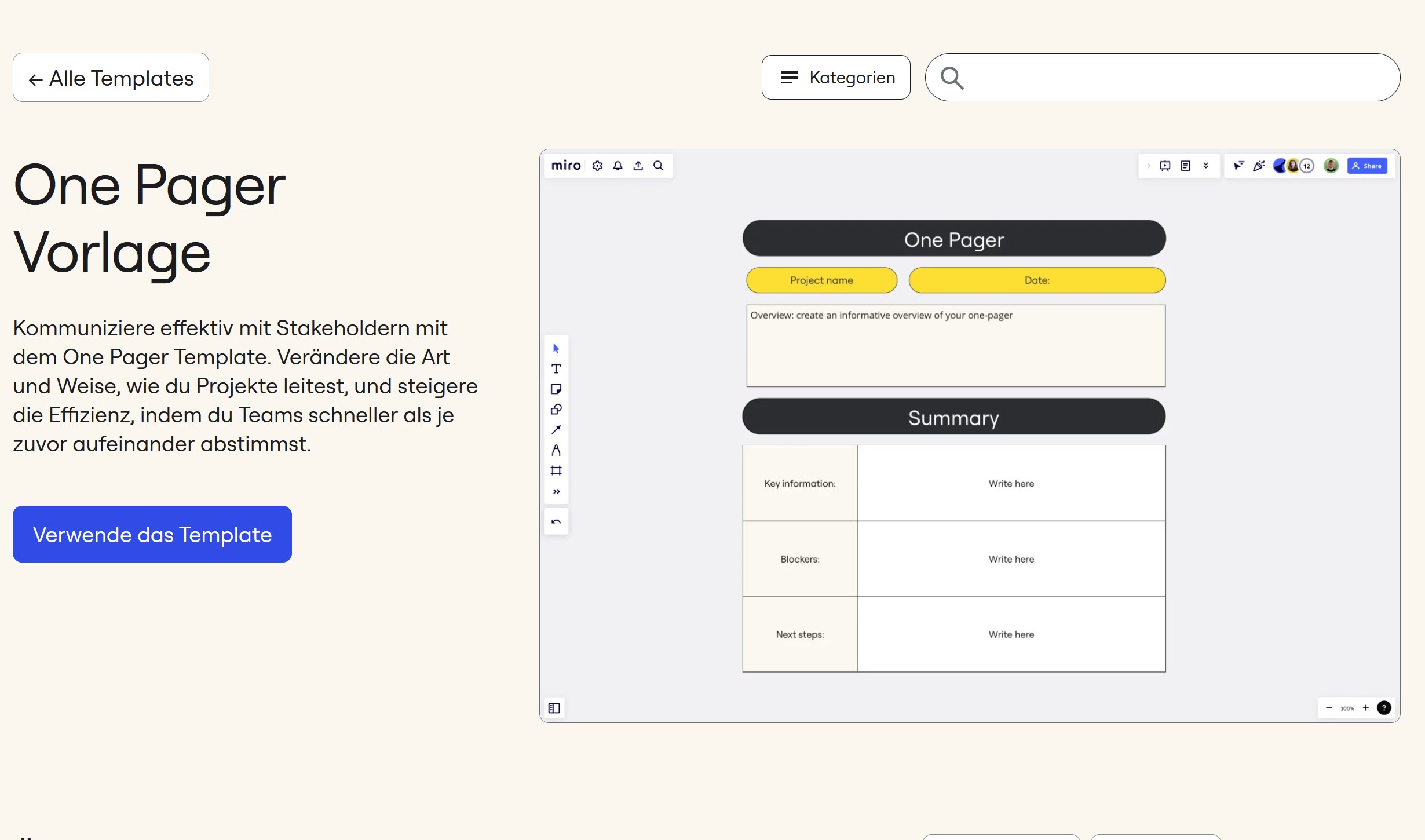This screenshot has width=1425, height=840.
Task: Expand more tools double-chevron
Action: tap(556, 491)
